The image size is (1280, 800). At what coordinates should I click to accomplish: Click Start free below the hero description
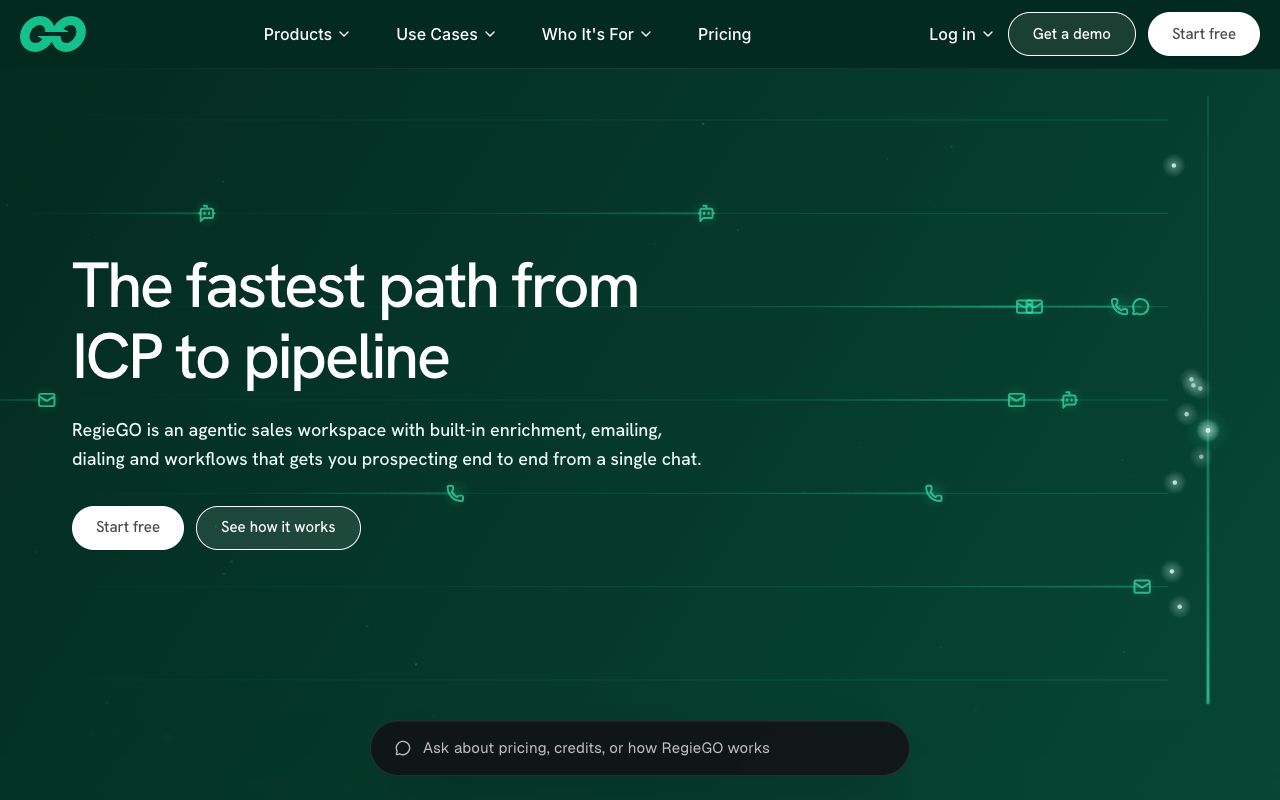[128, 528]
